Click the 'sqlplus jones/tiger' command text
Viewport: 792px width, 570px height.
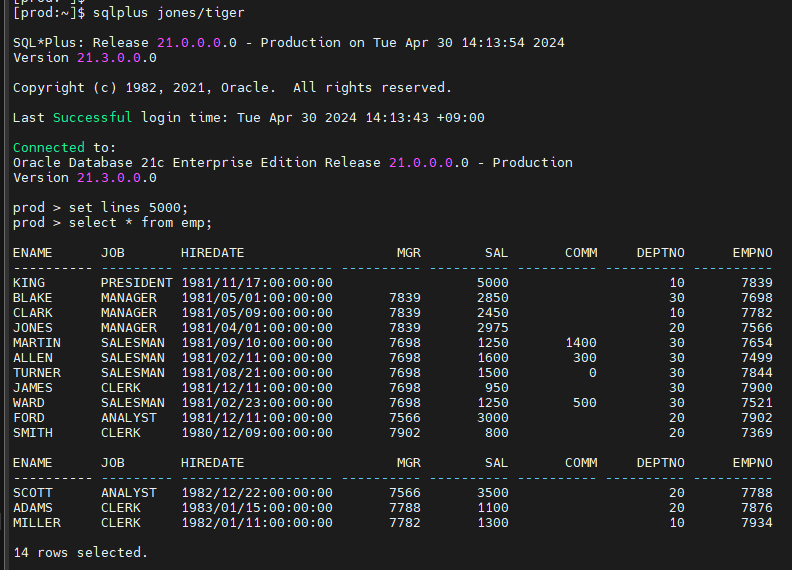(x=169, y=13)
